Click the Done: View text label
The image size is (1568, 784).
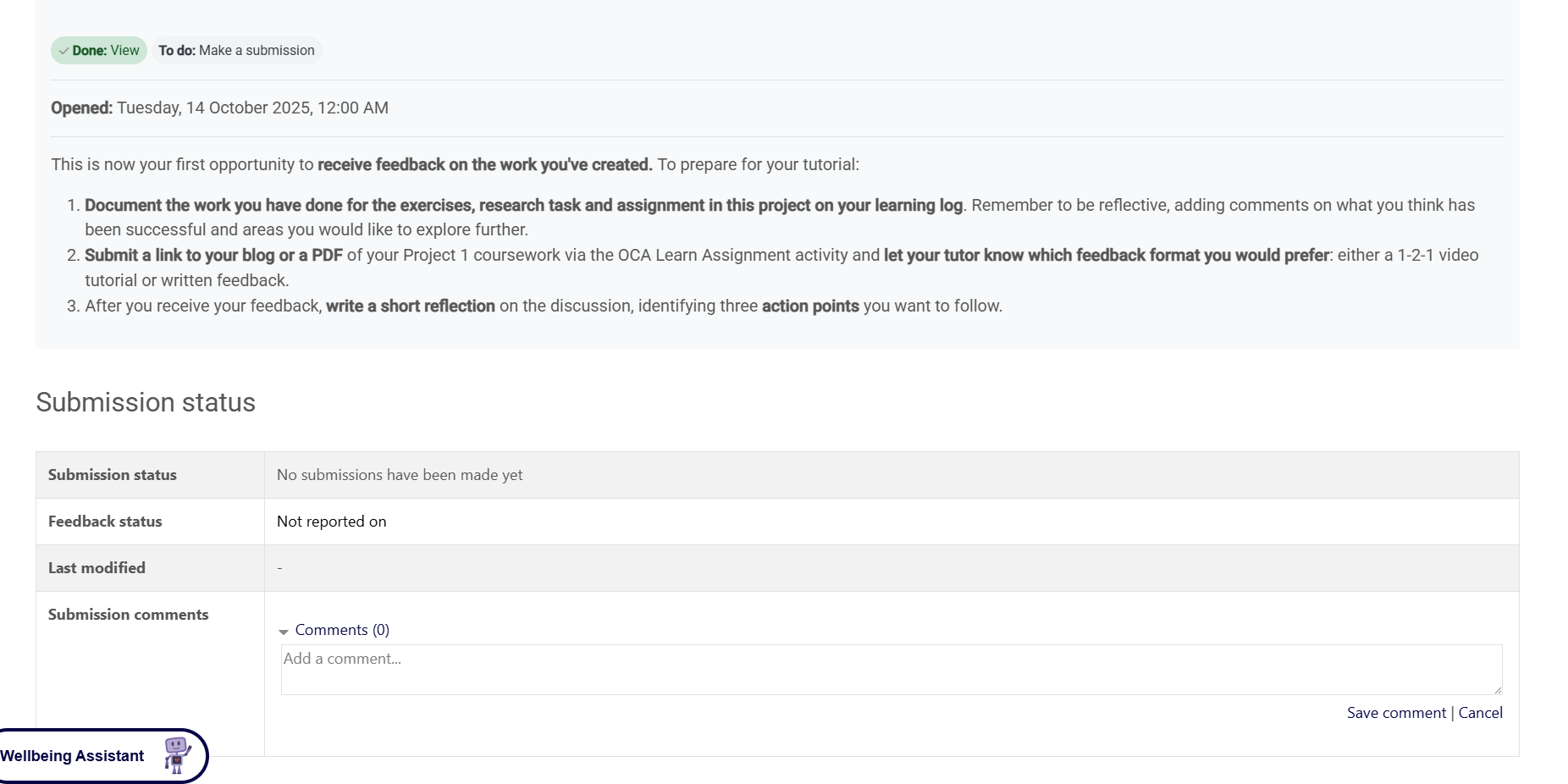coord(106,51)
